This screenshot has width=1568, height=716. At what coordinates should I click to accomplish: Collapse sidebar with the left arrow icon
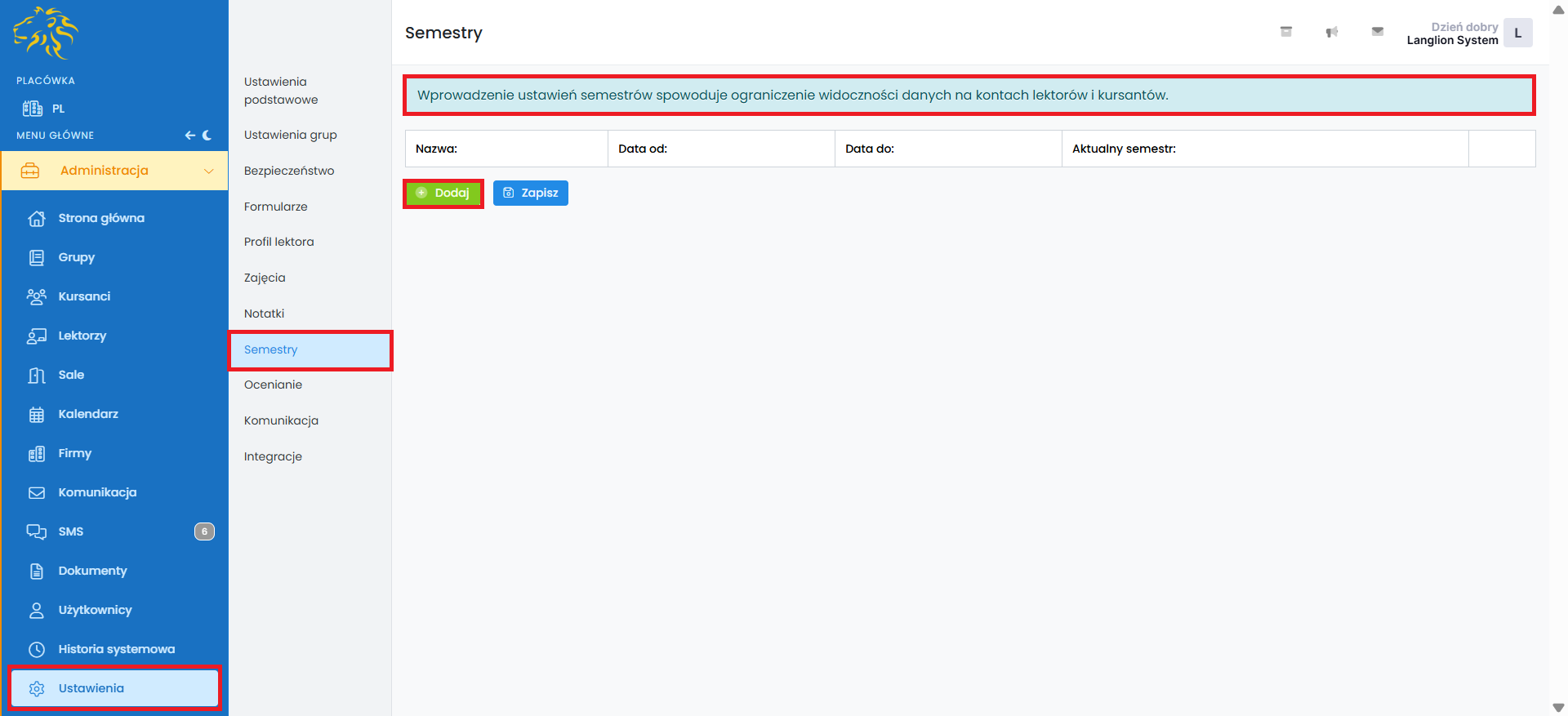point(189,136)
